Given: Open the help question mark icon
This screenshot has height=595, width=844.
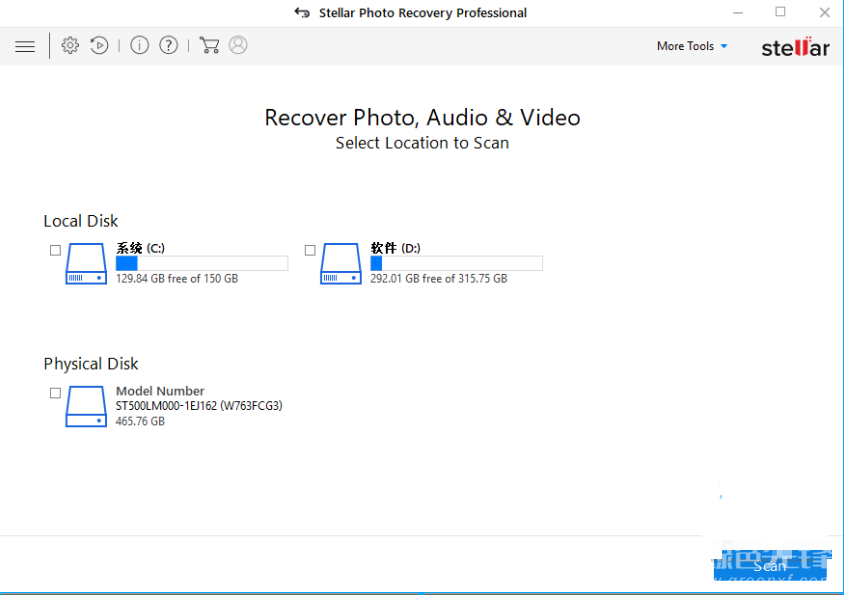Looking at the screenshot, I should click(168, 45).
